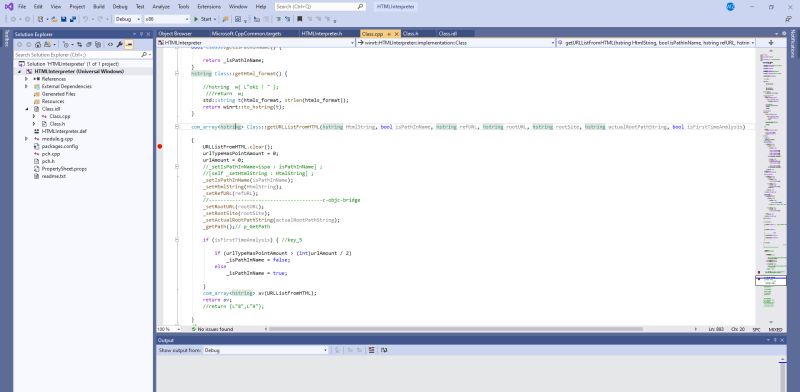Click the search magnifier in Solution Explorer

click(143, 55)
